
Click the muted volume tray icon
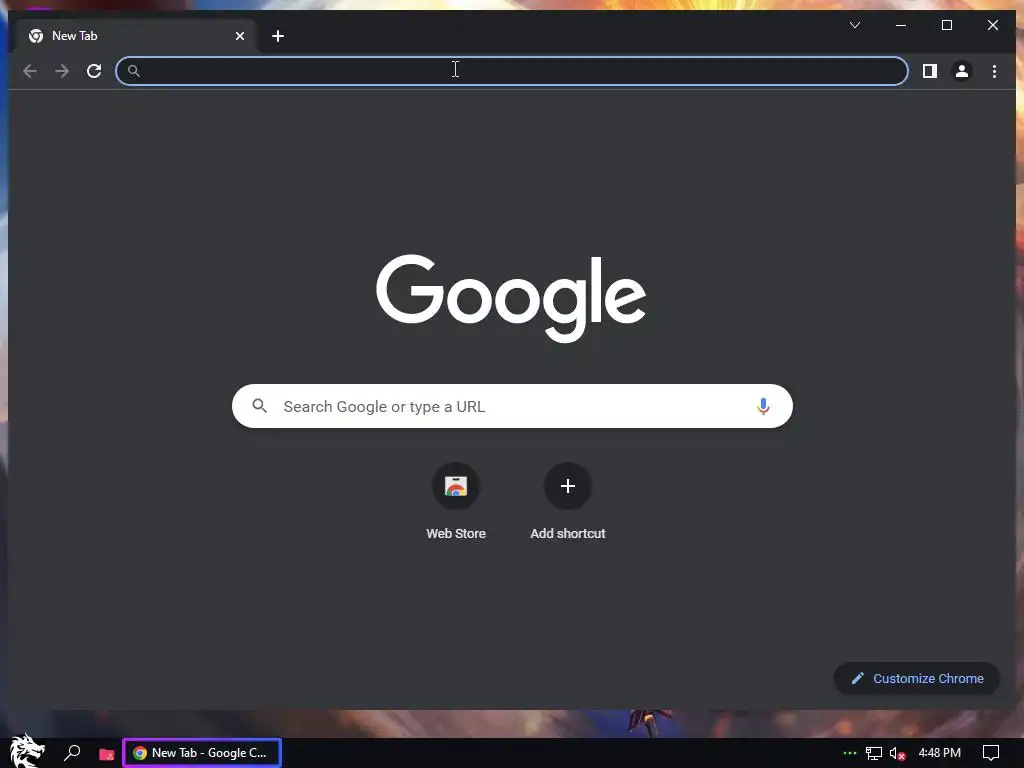[x=897, y=754]
